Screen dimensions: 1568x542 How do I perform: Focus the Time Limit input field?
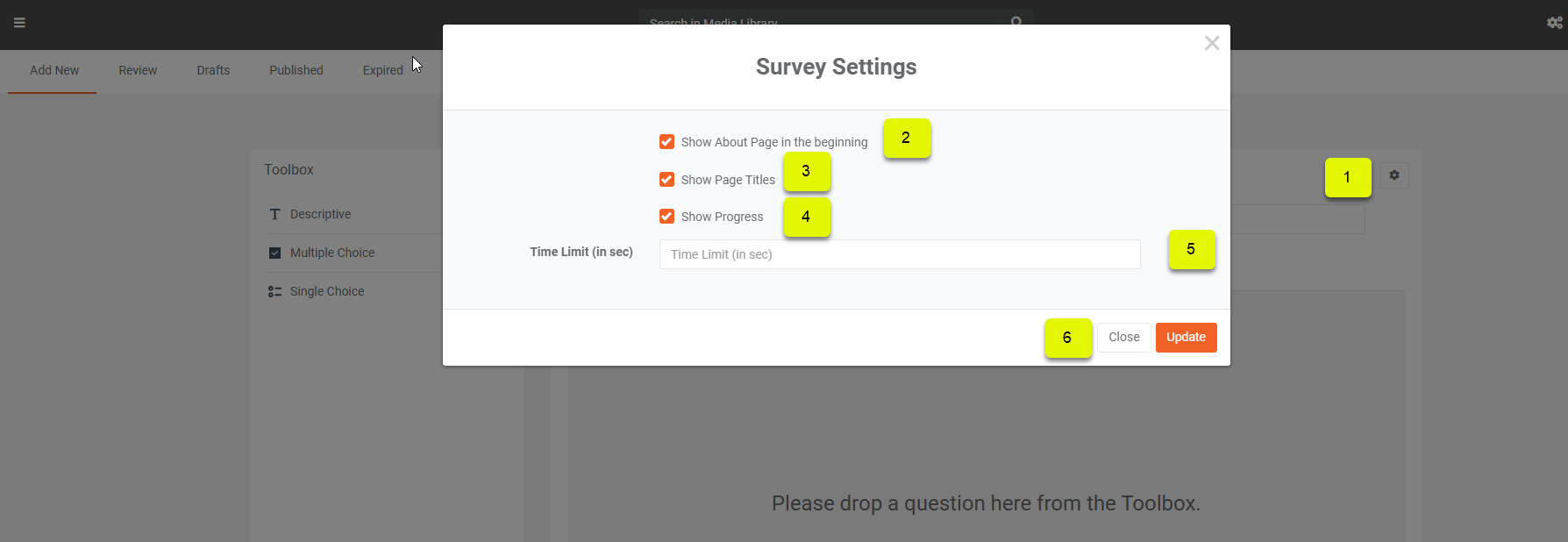(900, 254)
